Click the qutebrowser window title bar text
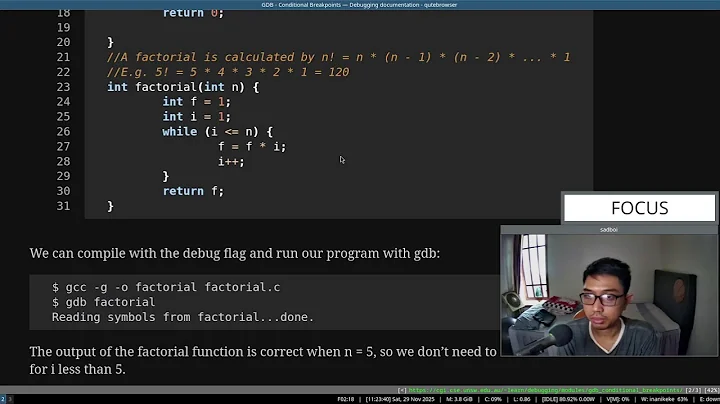This screenshot has width=720, height=404. pos(360,5)
